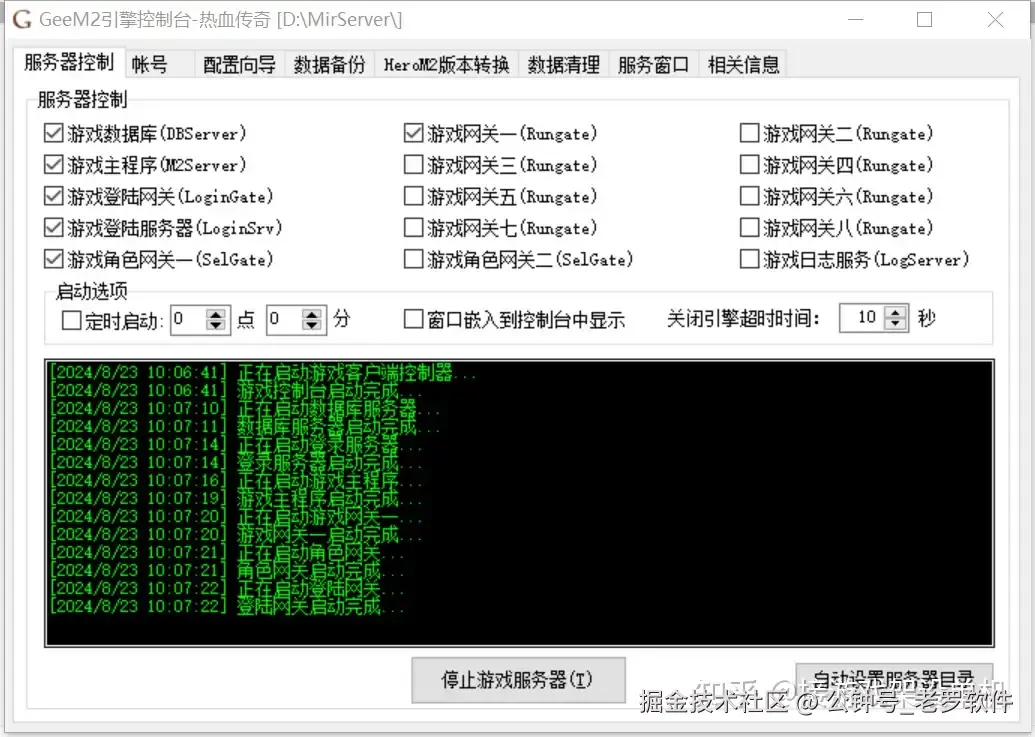
Task: Click the 关闭引擎超时时间 seconds field
Action: pyautogui.click(x=862, y=318)
